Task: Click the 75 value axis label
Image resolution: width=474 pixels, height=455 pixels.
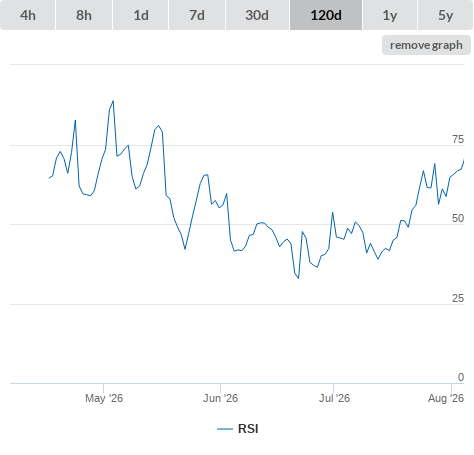Action: (x=458, y=139)
